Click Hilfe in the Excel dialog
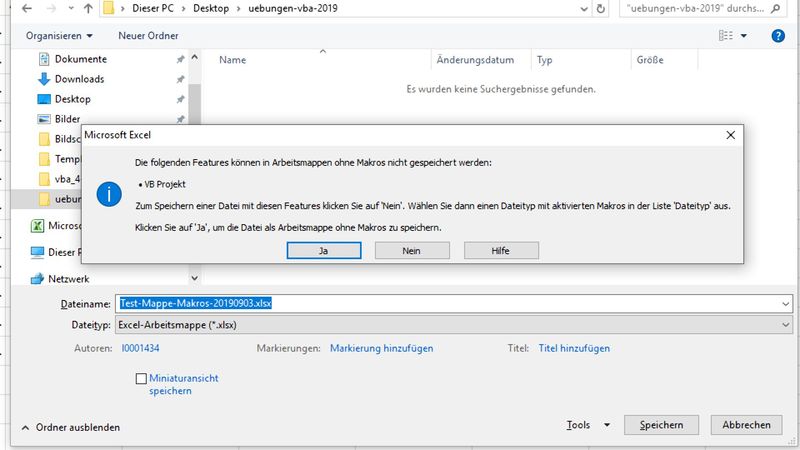This screenshot has width=800, height=450. pos(501,251)
